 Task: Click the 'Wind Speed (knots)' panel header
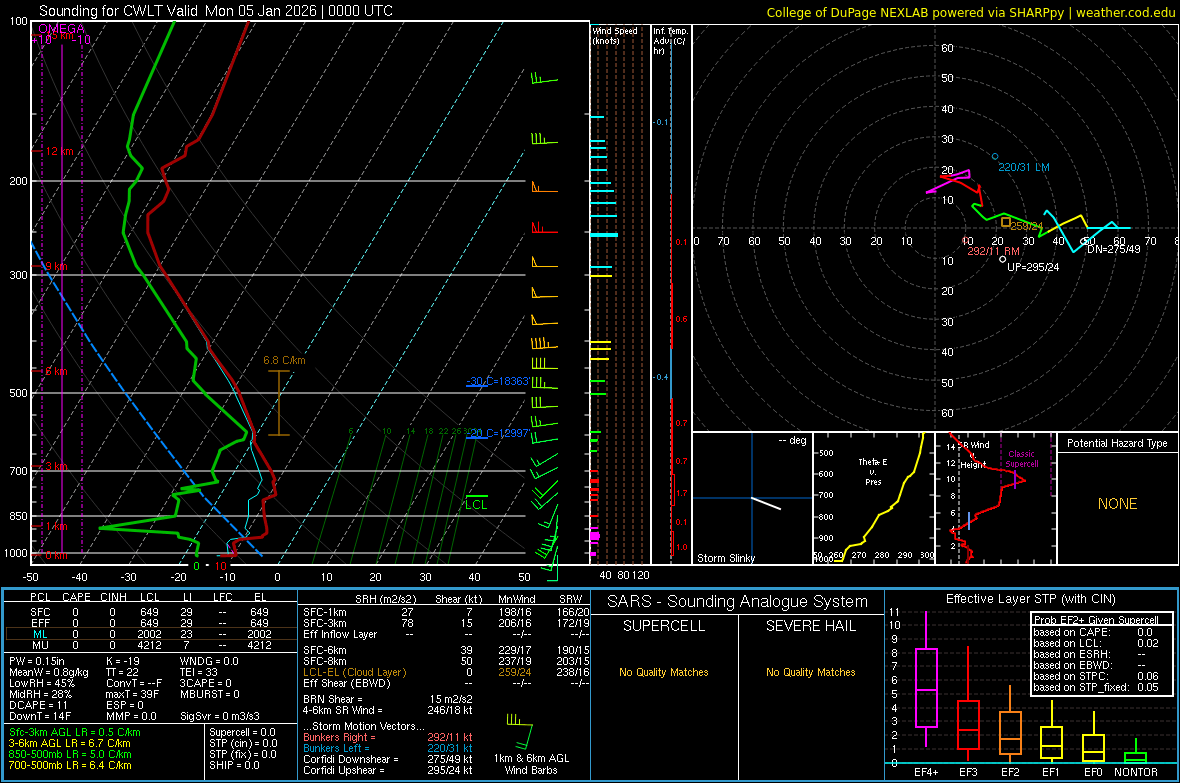(615, 35)
